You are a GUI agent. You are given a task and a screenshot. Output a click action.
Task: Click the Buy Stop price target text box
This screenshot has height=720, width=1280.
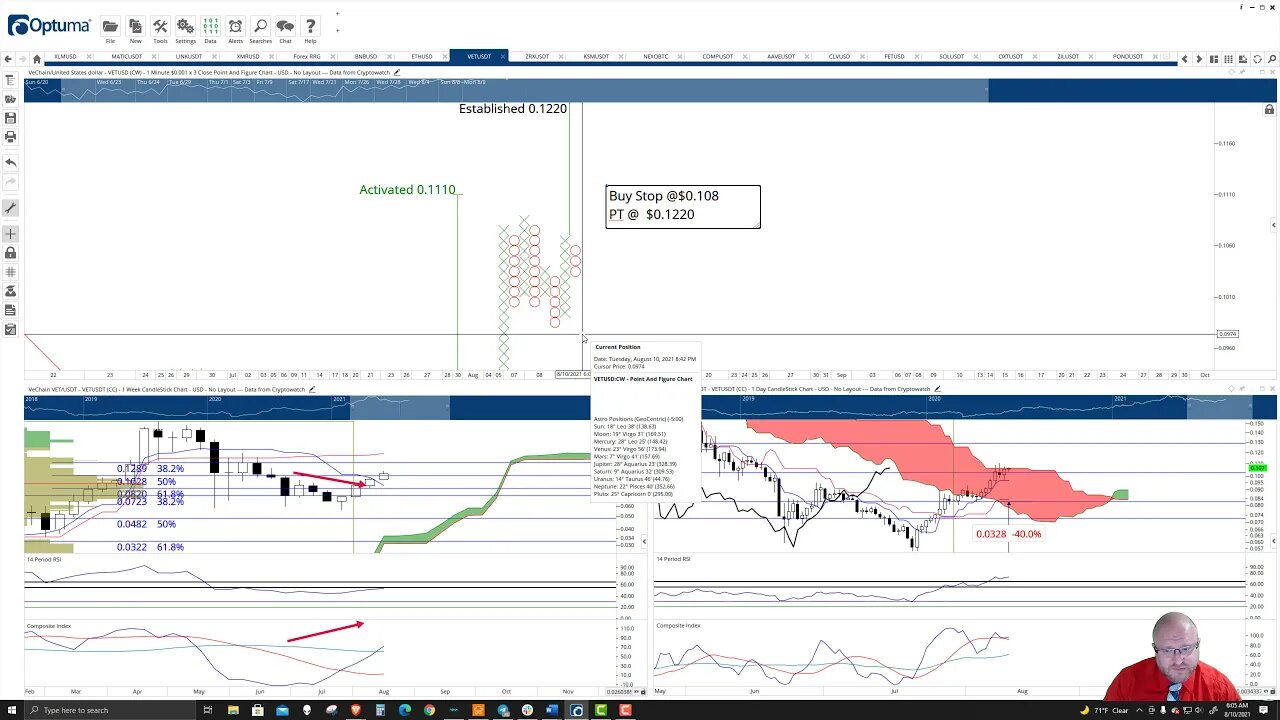pos(682,206)
